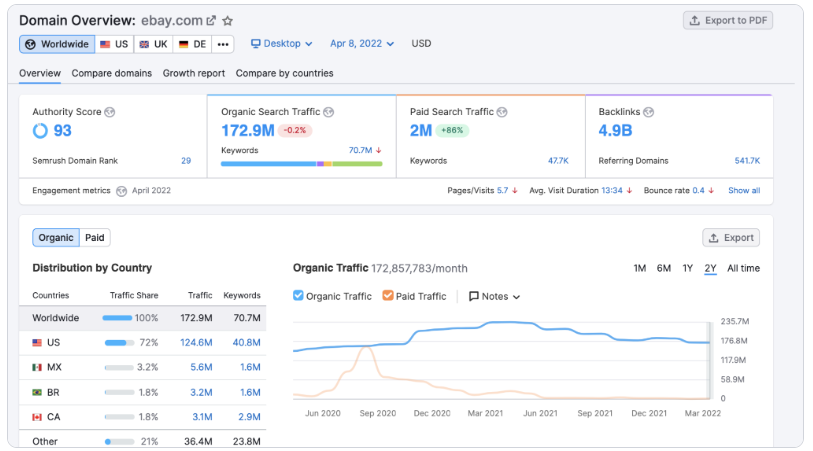Open backlinks value 4.9B
Image resolution: width=813 pixels, height=451 pixels.
pyautogui.click(x=615, y=131)
